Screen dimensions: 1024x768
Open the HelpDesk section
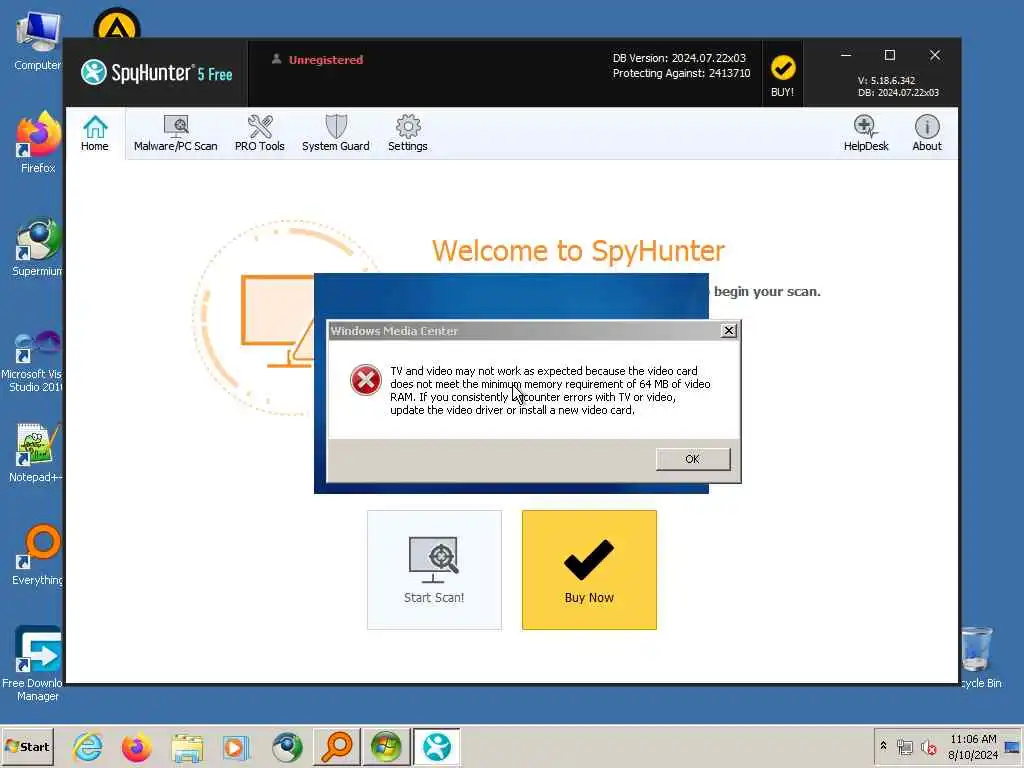tap(866, 133)
